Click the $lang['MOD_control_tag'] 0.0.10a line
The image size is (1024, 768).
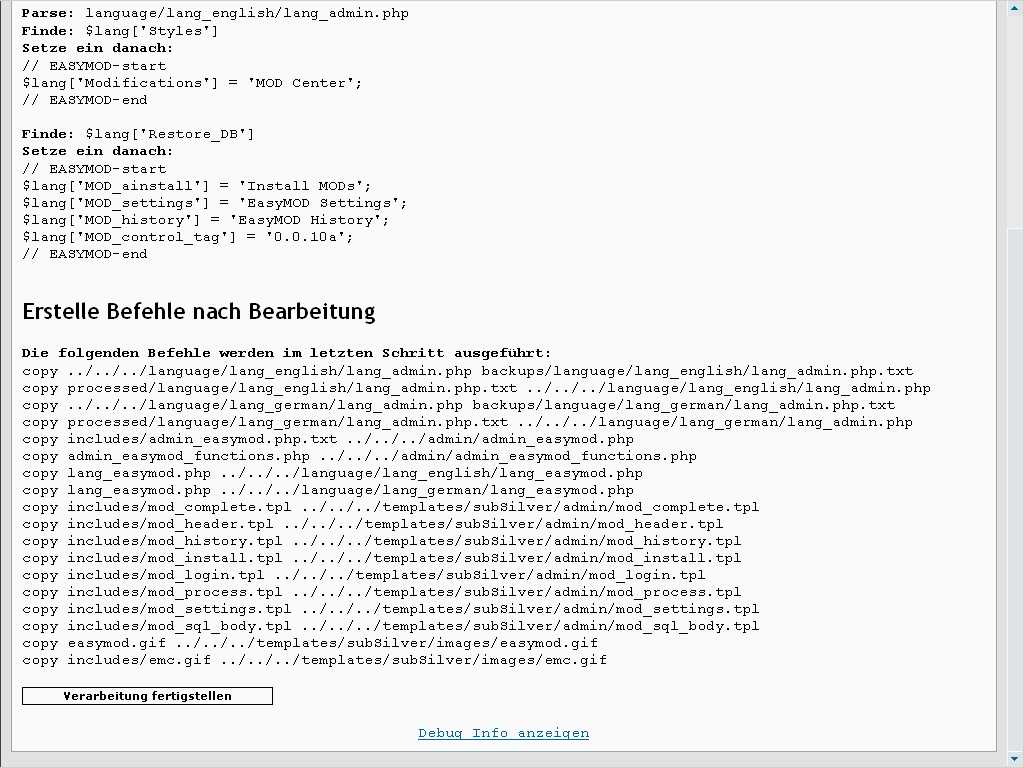pos(187,237)
